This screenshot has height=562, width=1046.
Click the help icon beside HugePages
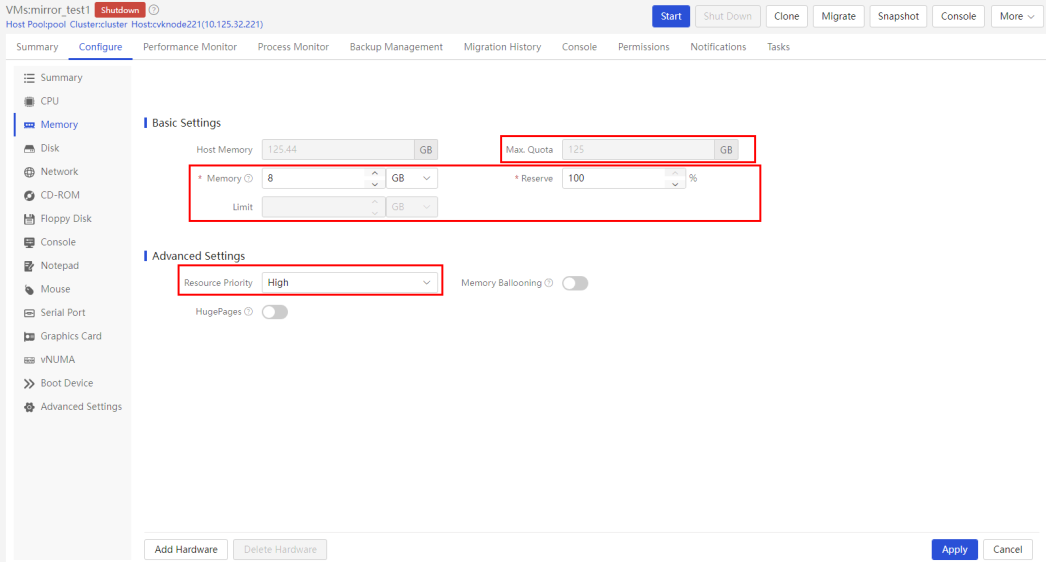(249, 312)
